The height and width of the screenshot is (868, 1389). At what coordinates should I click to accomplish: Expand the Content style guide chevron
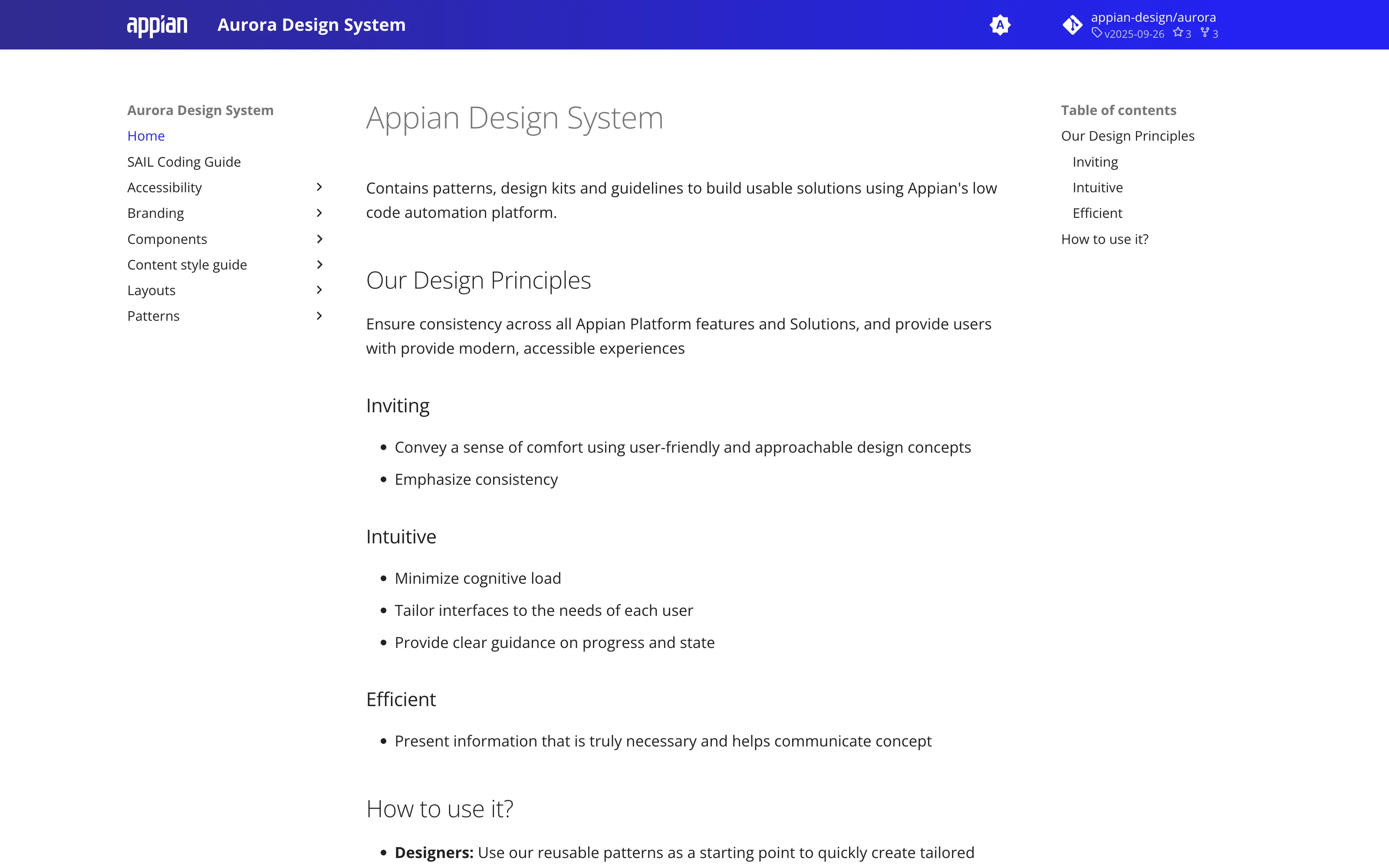(319, 264)
